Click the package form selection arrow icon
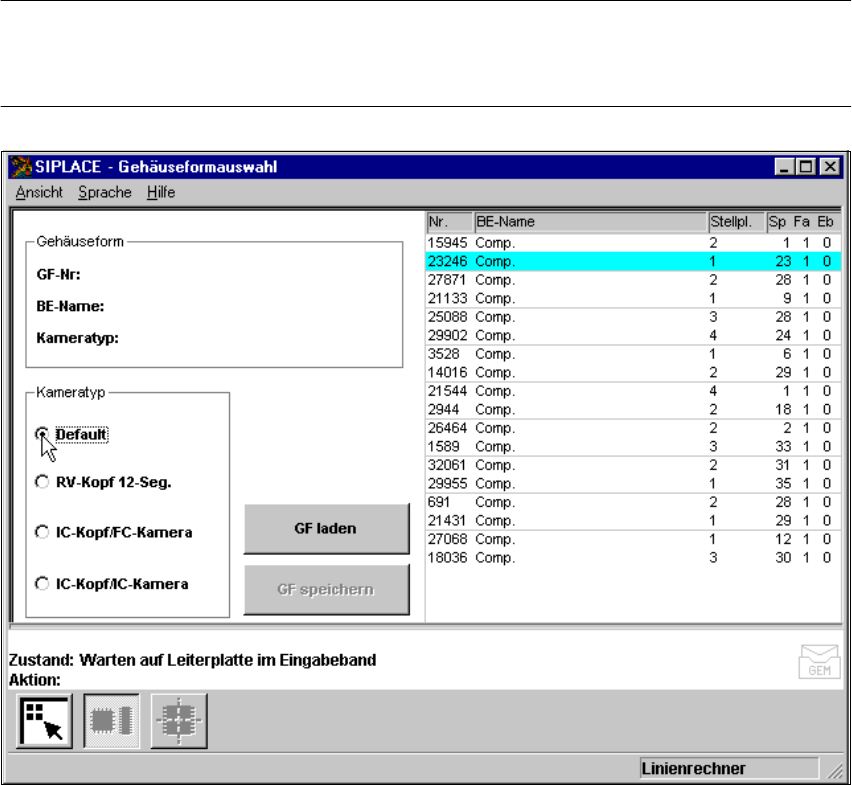The width and height of the screenshot is (852, 785). click(44, 722)
